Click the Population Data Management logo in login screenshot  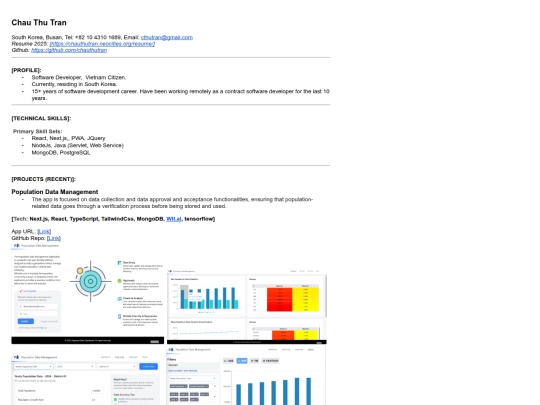(x=17, y=246)
